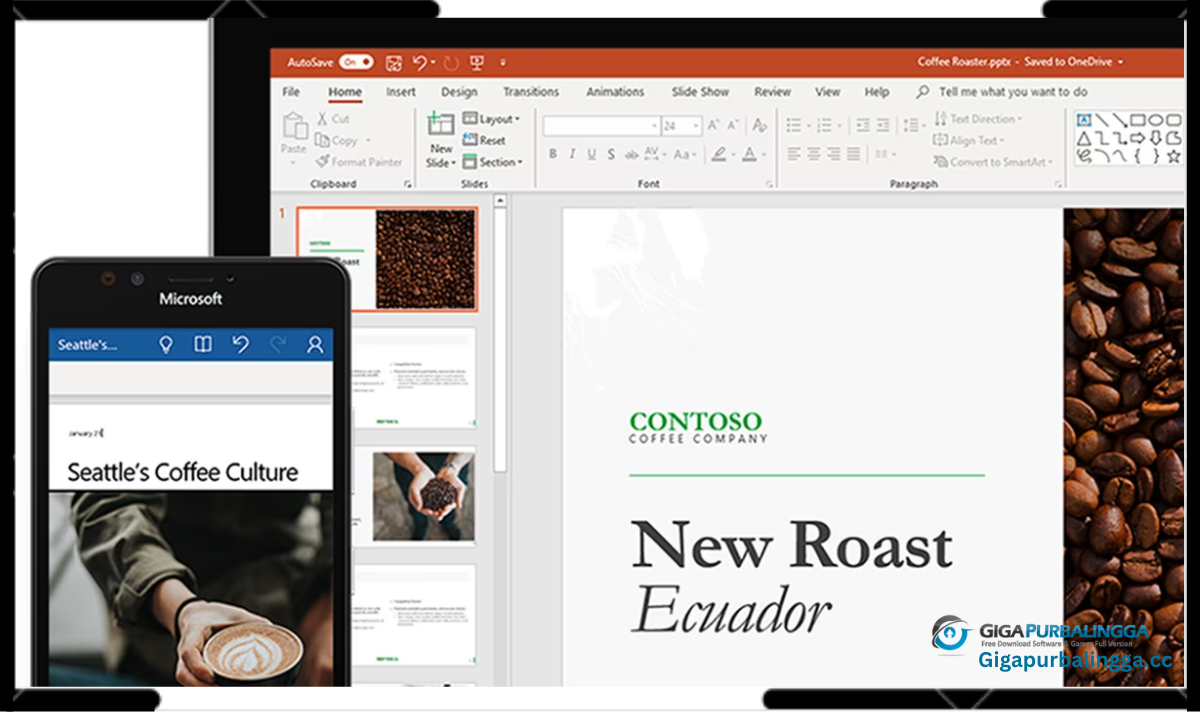
Task: Turn off the AutoSave switch
Action: (356, 62)
